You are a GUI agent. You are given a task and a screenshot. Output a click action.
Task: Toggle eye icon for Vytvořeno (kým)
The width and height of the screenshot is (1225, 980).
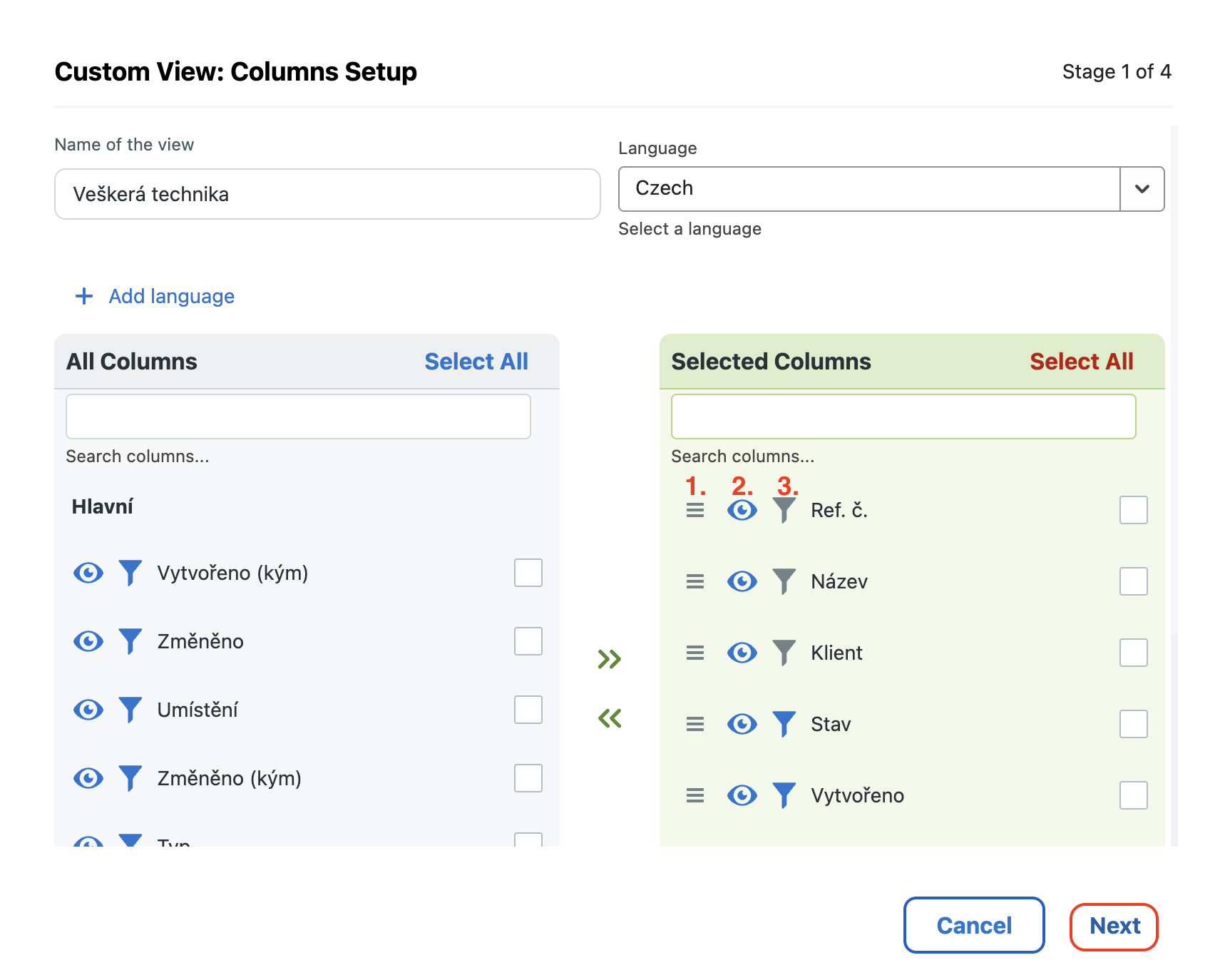tap(88, 573)
